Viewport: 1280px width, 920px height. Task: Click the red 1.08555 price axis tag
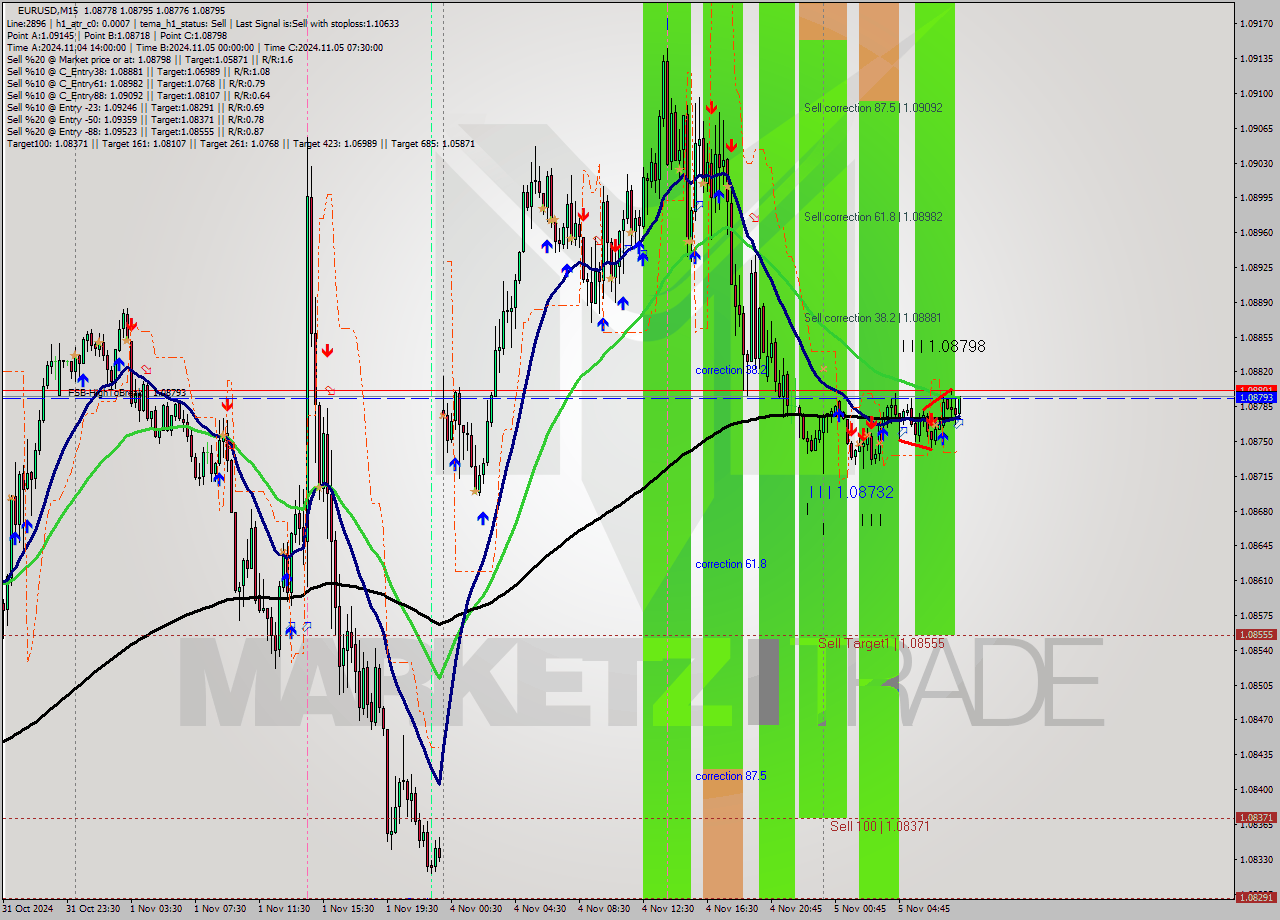(1256, 635)
